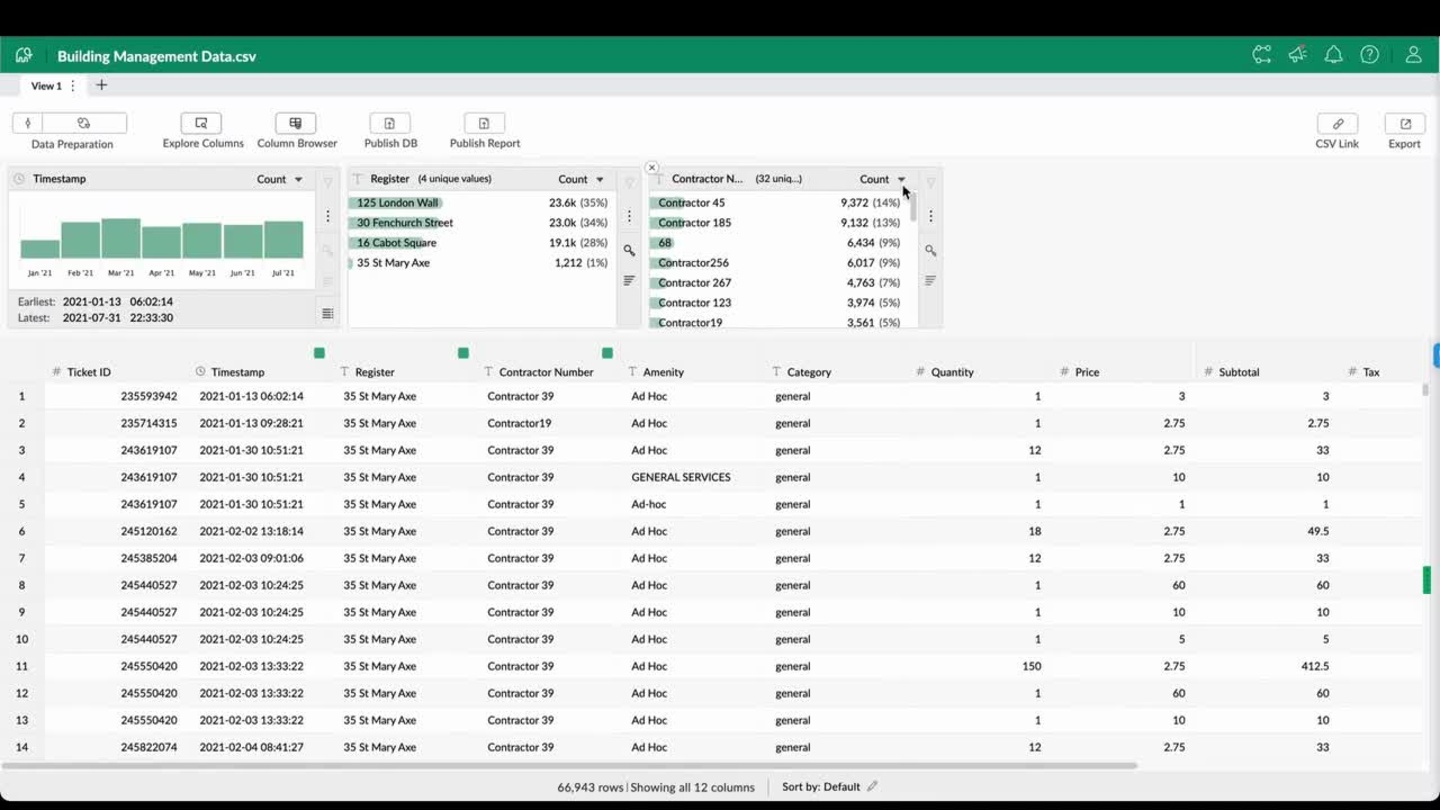Open the help question mark icon
The width and height of the screenshot is (1440, 810).
pos(1369,56)
